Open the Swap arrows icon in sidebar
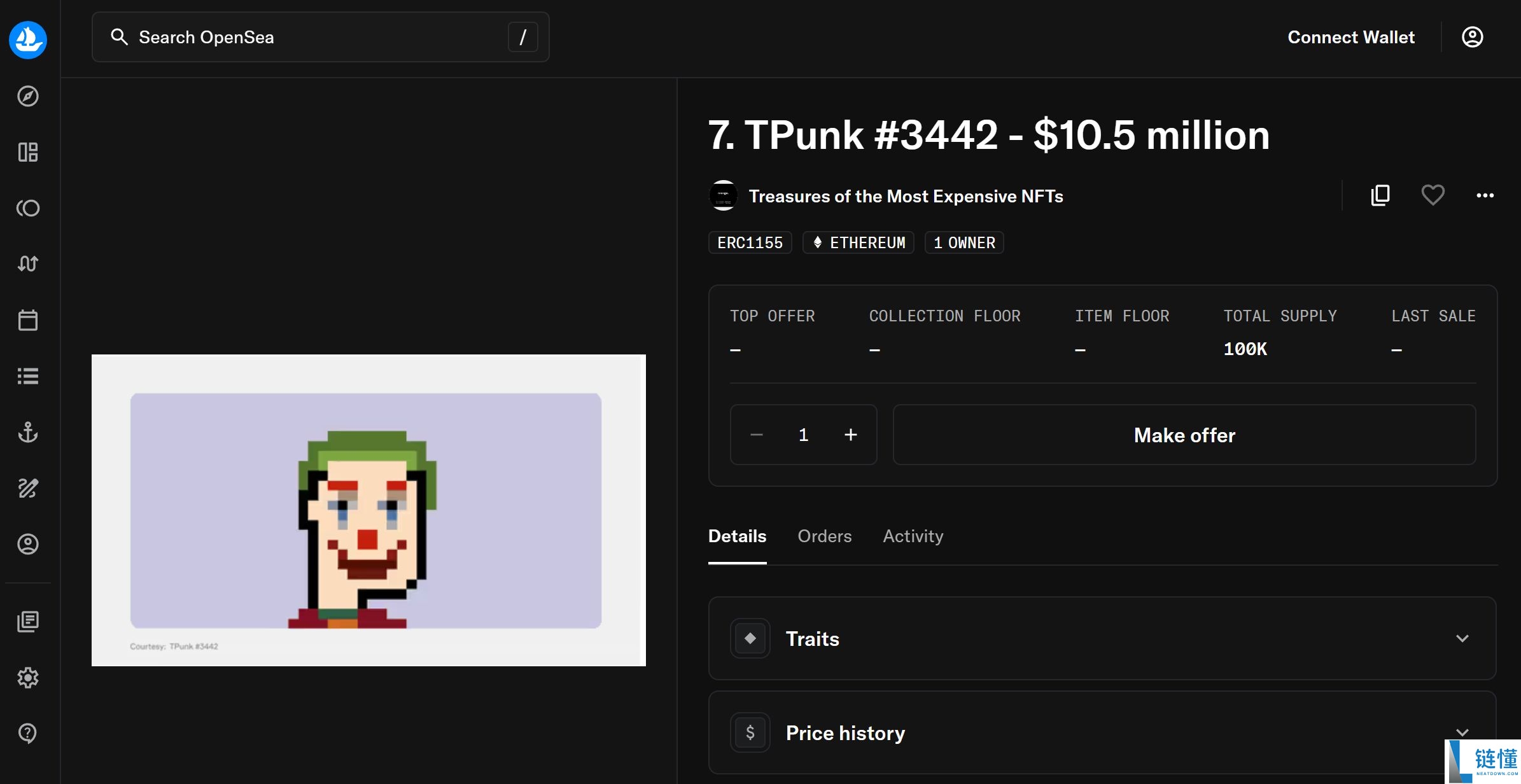This screenshot has height=784, width=1521. [x=28, y=263]
